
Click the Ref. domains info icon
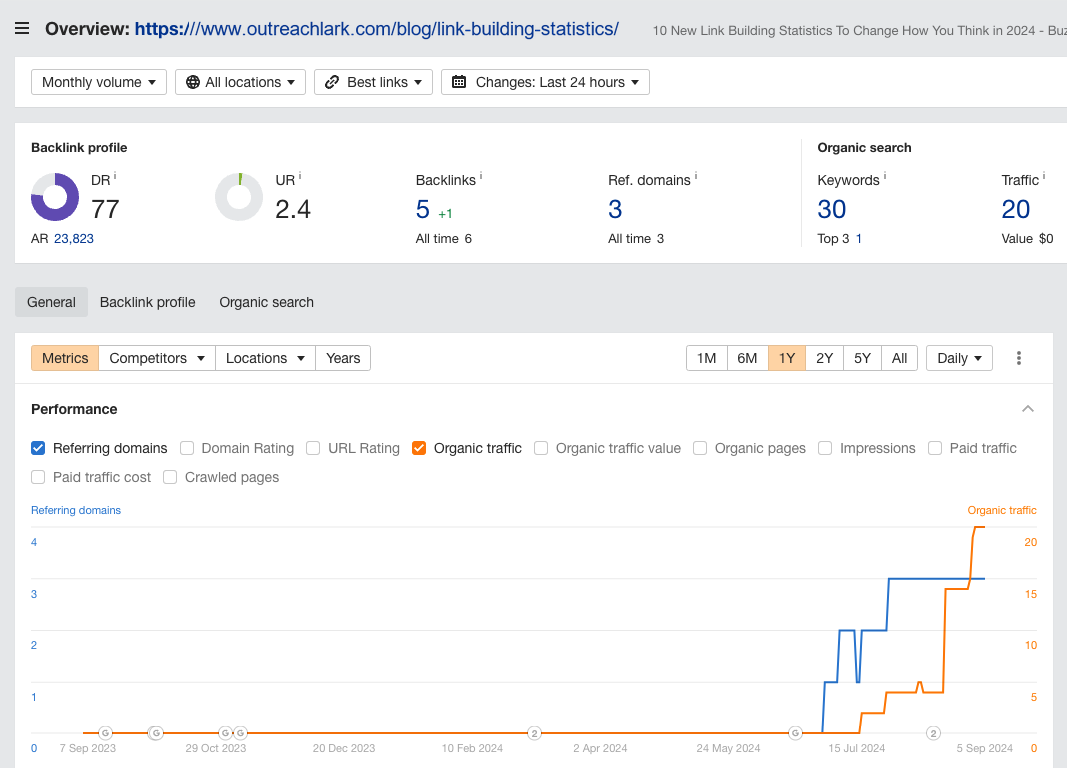click(x=695, y=176)
